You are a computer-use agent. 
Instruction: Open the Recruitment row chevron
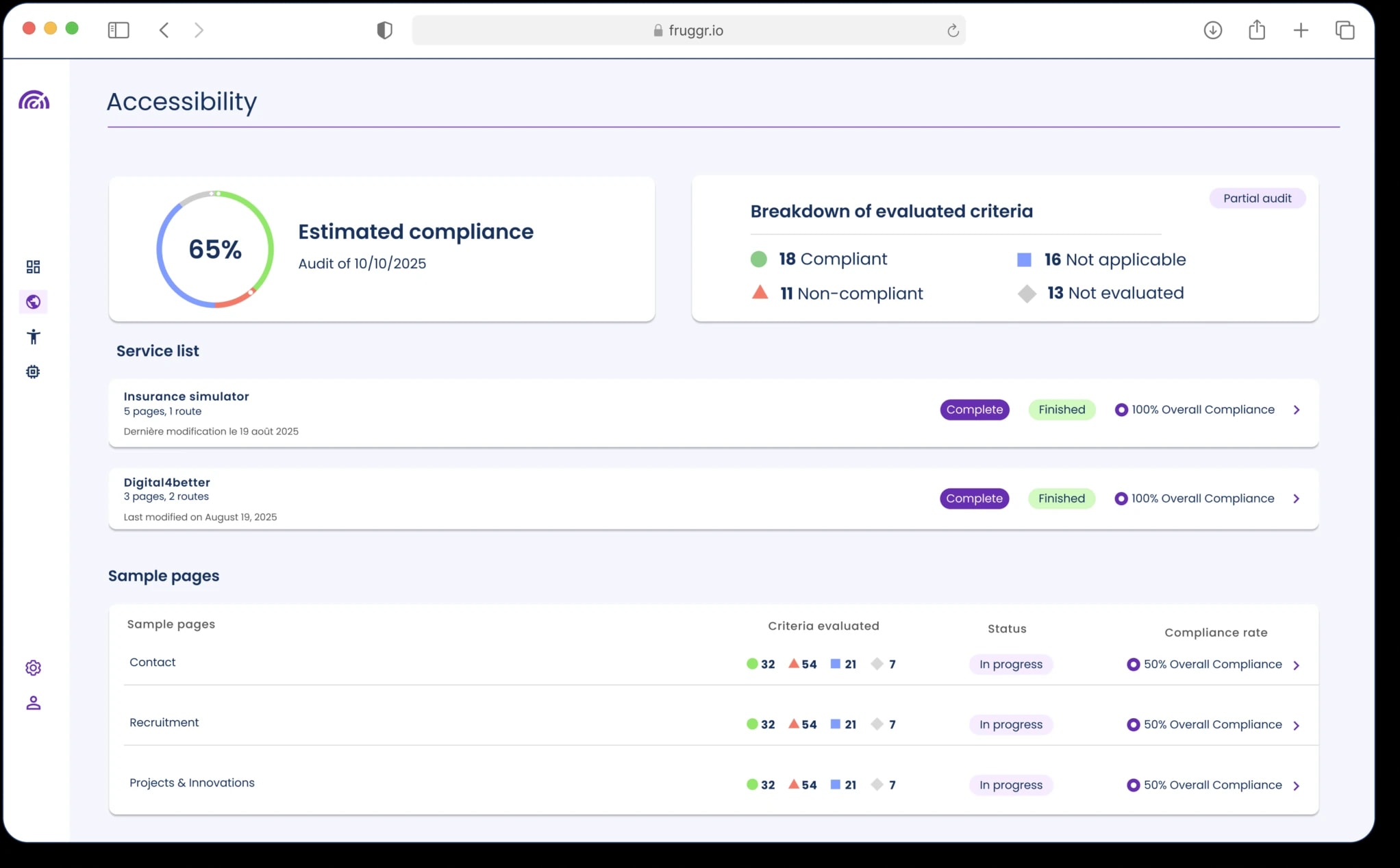click(x=1297, y=726)
